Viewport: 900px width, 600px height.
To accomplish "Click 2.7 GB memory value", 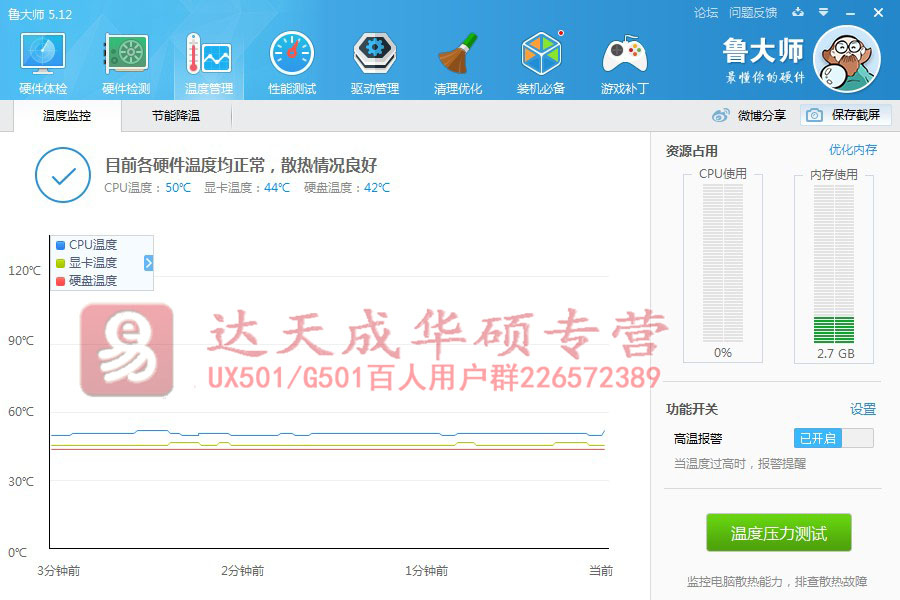I will (836, 354).
